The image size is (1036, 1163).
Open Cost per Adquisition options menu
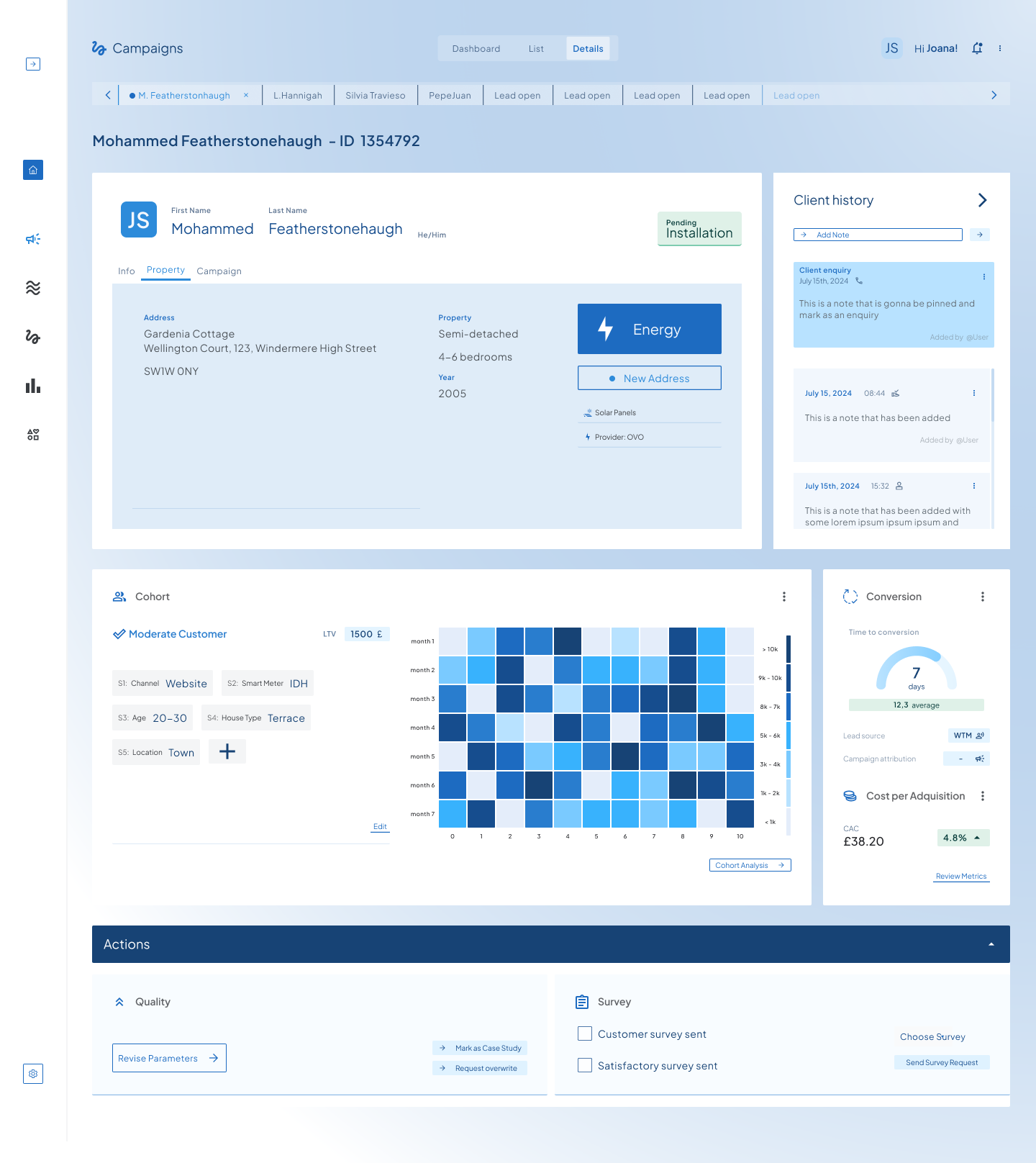tap(983, 796)
